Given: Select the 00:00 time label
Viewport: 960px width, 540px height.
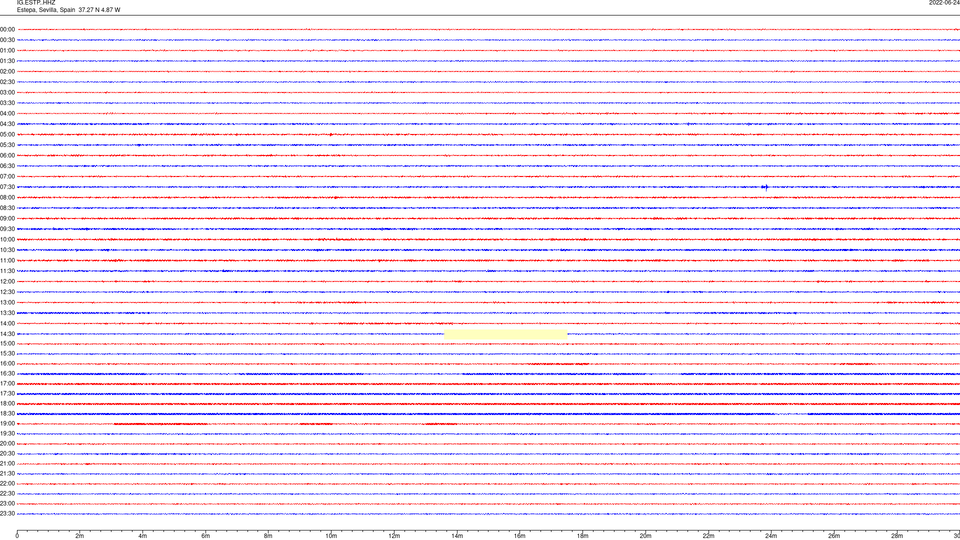Looking at the screenshot, I should (x=7, y=29).
